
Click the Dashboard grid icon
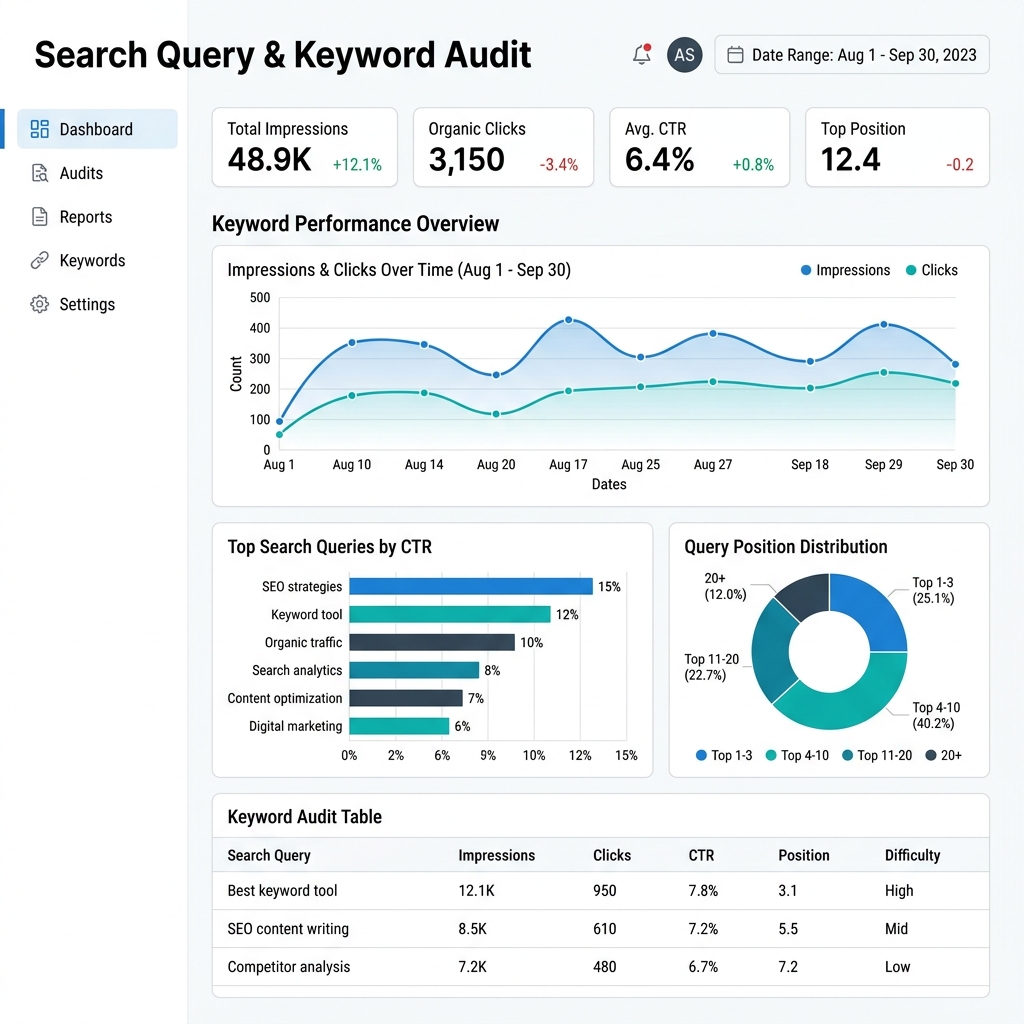pos(40,129)
